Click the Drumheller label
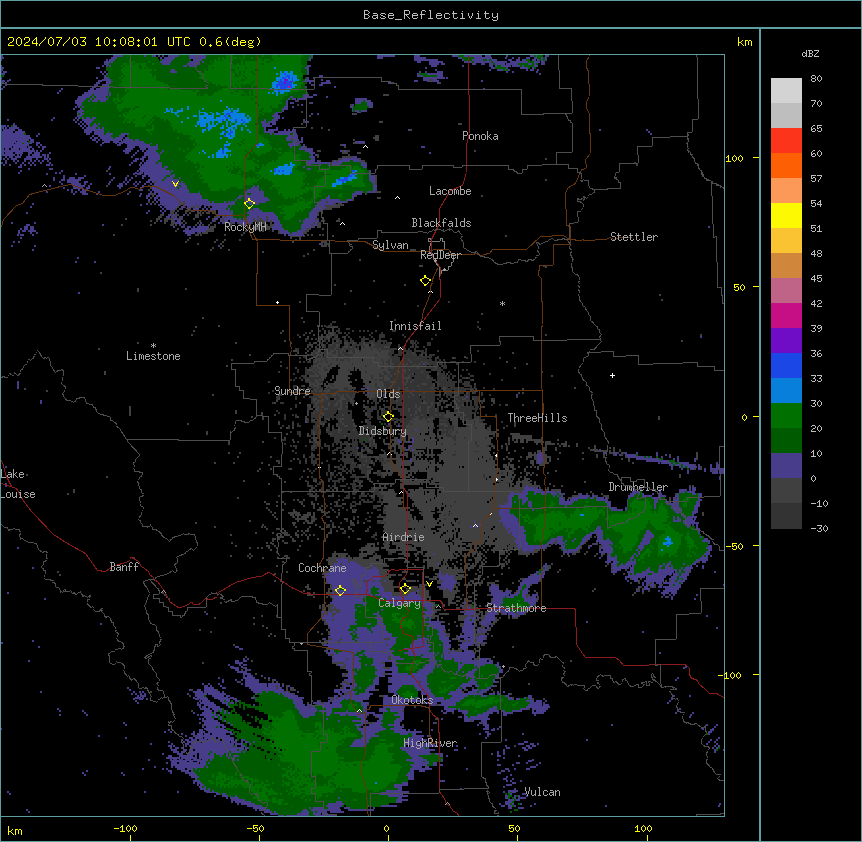 pyautogui.click(x=638, y=487)
